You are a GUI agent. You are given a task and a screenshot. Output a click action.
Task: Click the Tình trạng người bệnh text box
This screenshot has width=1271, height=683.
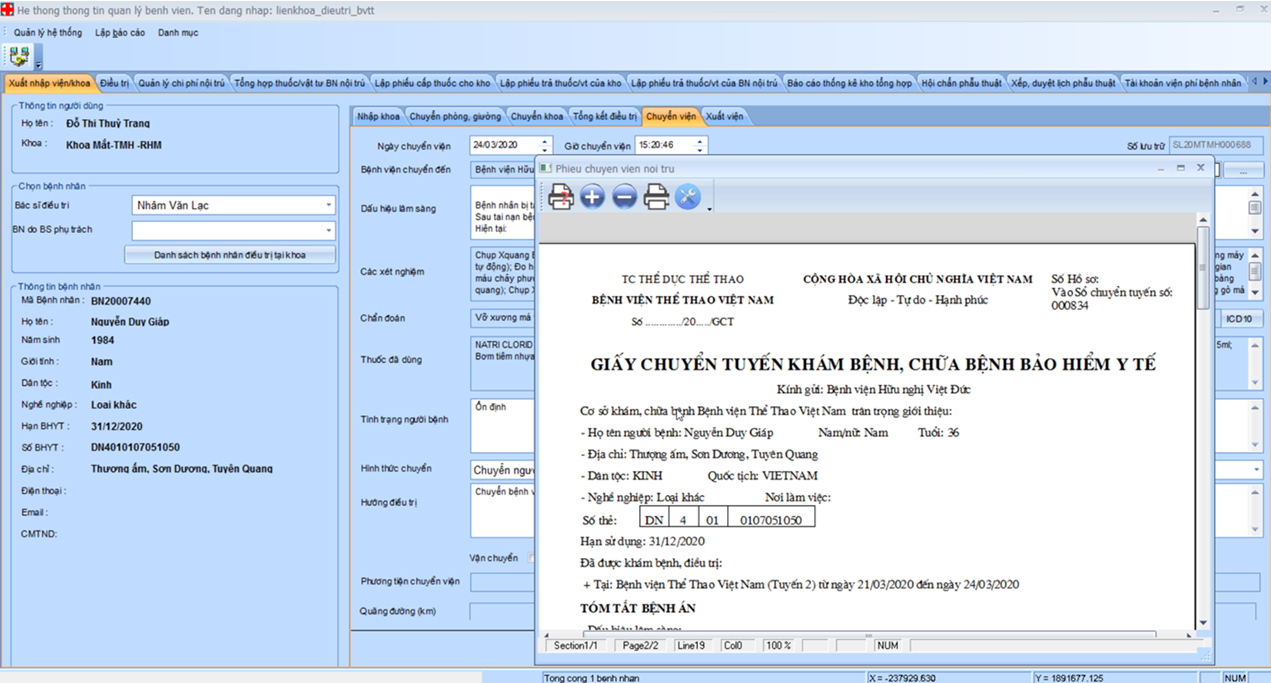point(502,426)
